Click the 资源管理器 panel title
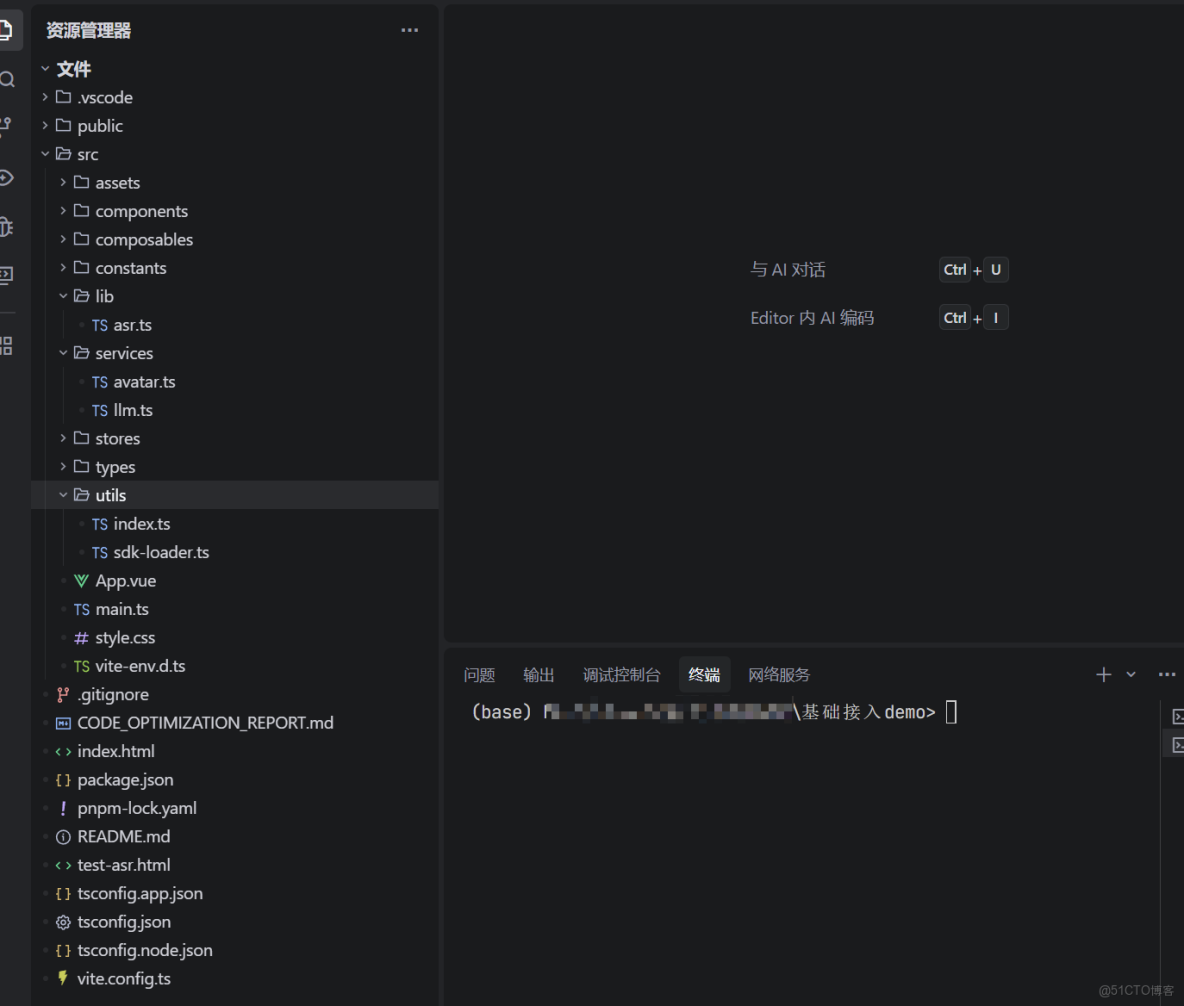Image resolution: width=1184 pixels, height=1006 pixels. pos(88,30)
